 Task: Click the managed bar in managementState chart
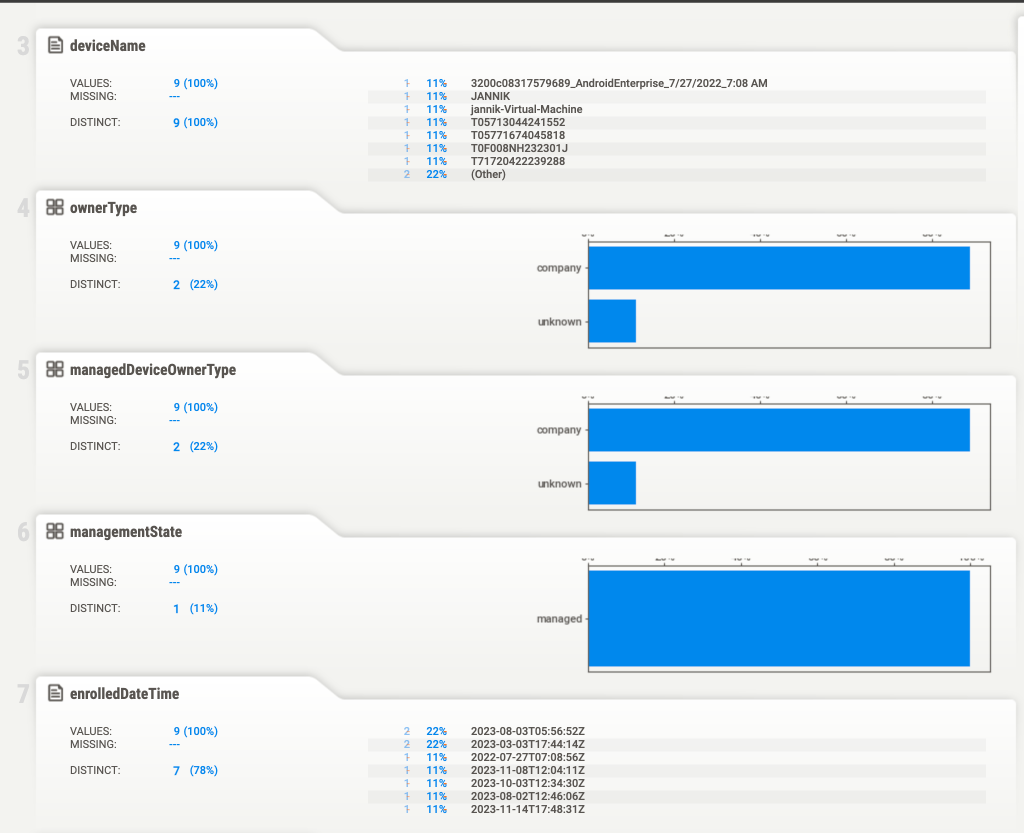click(778, 618)
